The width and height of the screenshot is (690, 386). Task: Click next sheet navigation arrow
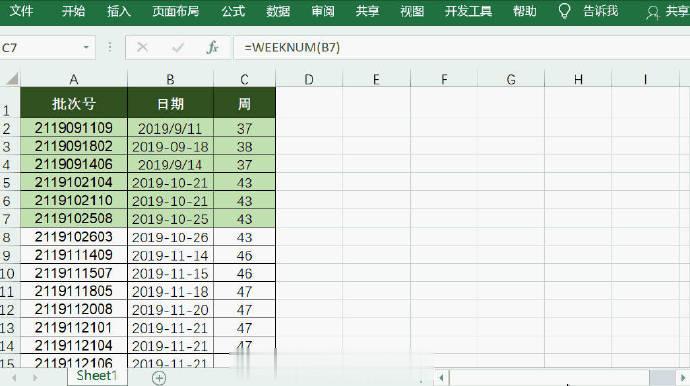coord(35,378)
